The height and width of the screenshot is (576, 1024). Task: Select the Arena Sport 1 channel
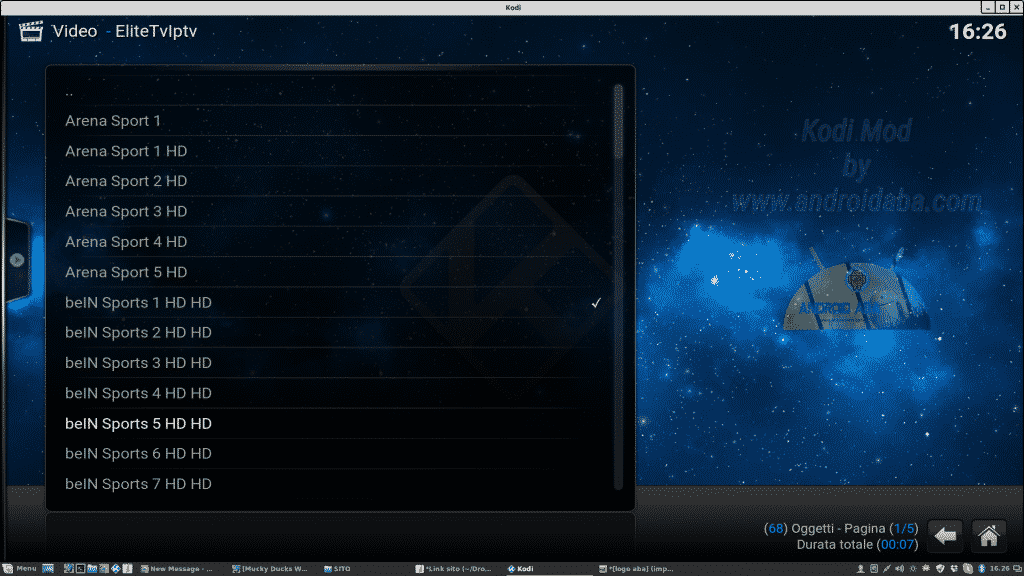tap(330, 121)
